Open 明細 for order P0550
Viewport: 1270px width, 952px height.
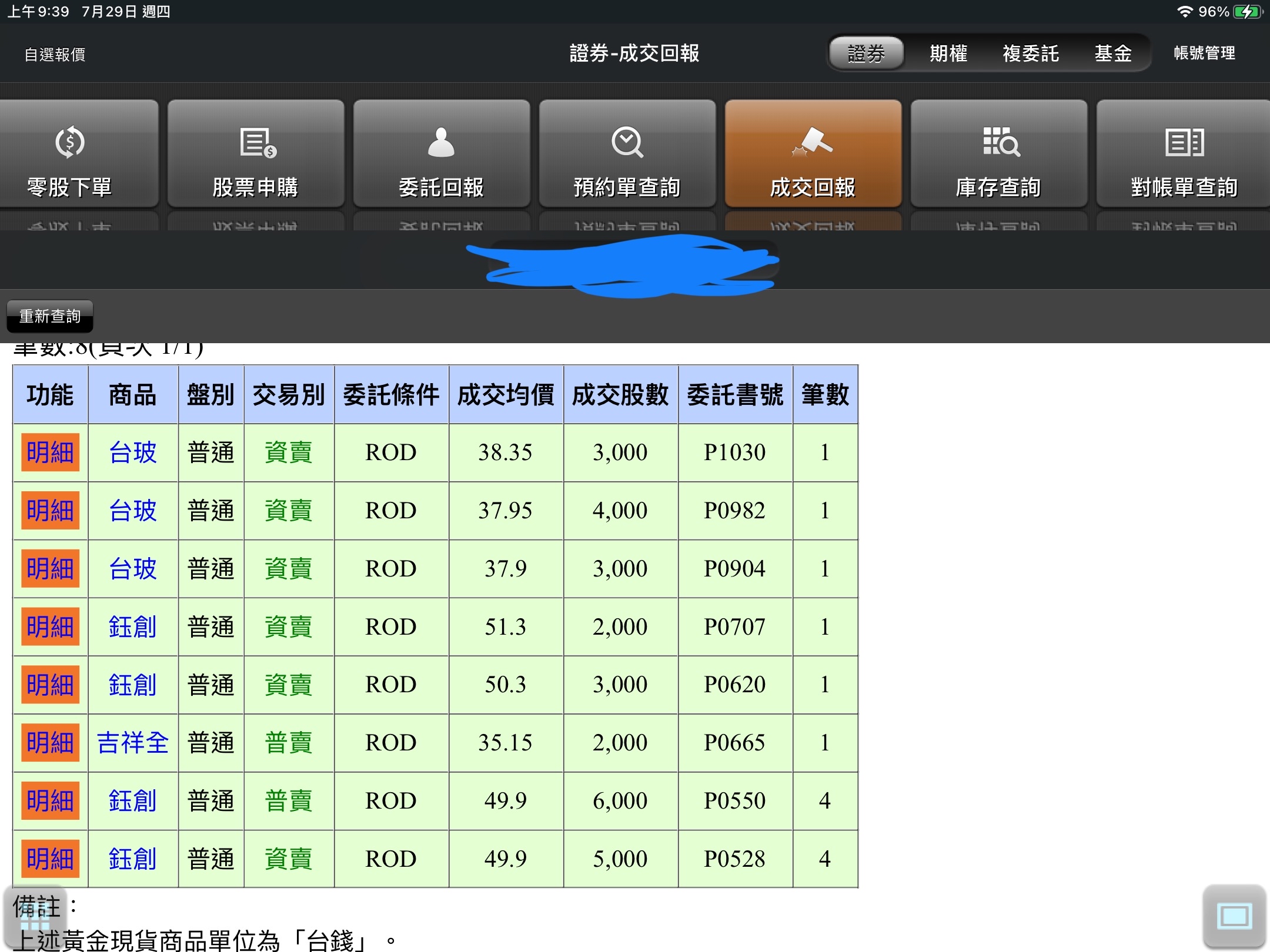[50, 801]
